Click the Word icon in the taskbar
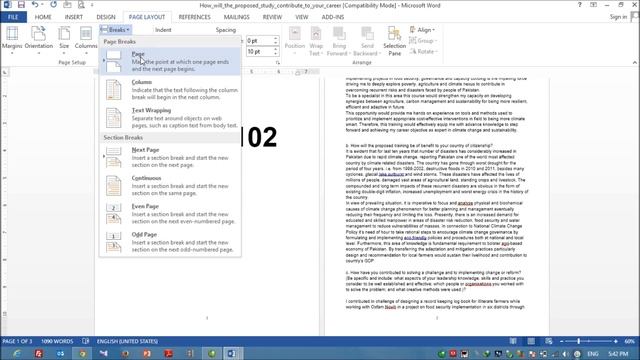 232,353
